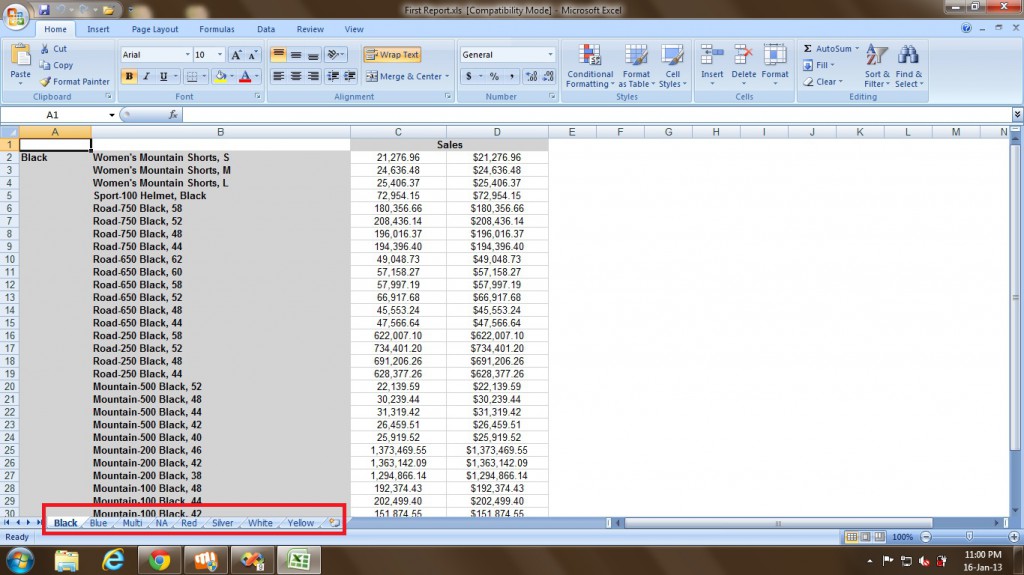Click the Fill Color paint bucket swatch

220,76
